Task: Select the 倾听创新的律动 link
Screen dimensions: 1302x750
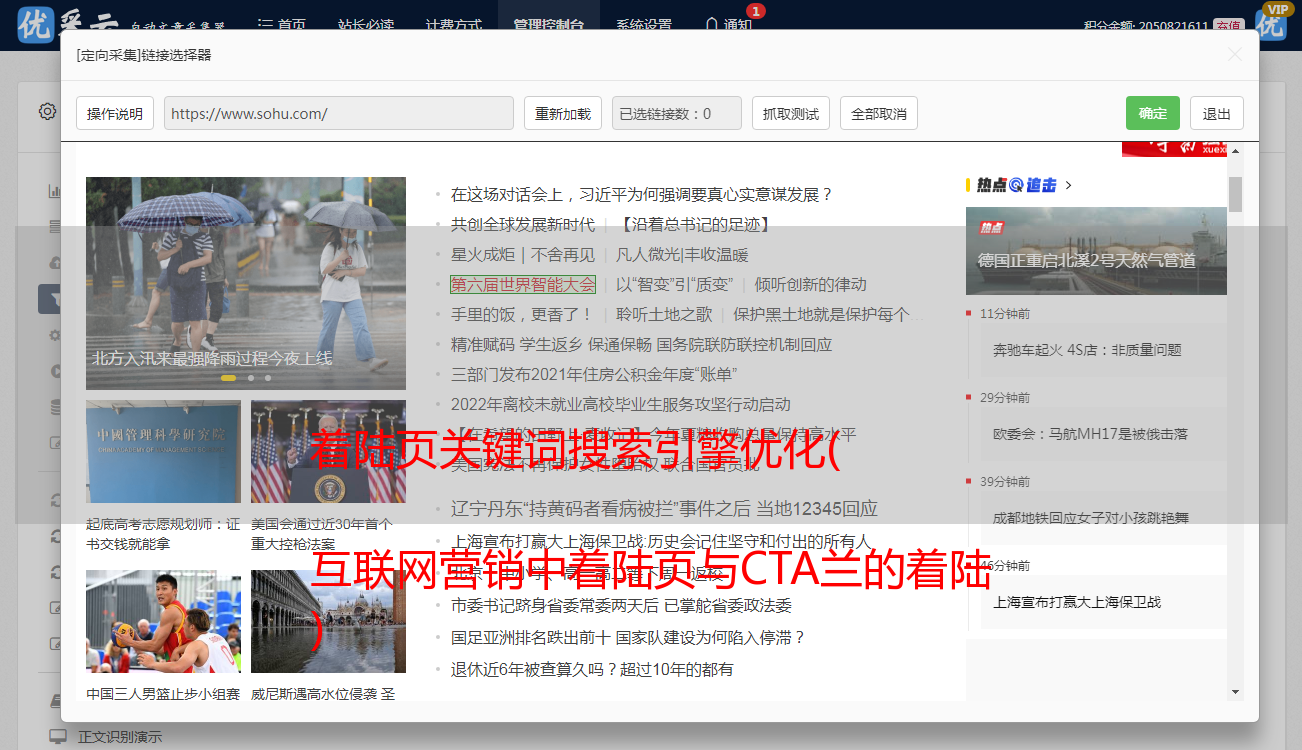Action: point(810,284)
